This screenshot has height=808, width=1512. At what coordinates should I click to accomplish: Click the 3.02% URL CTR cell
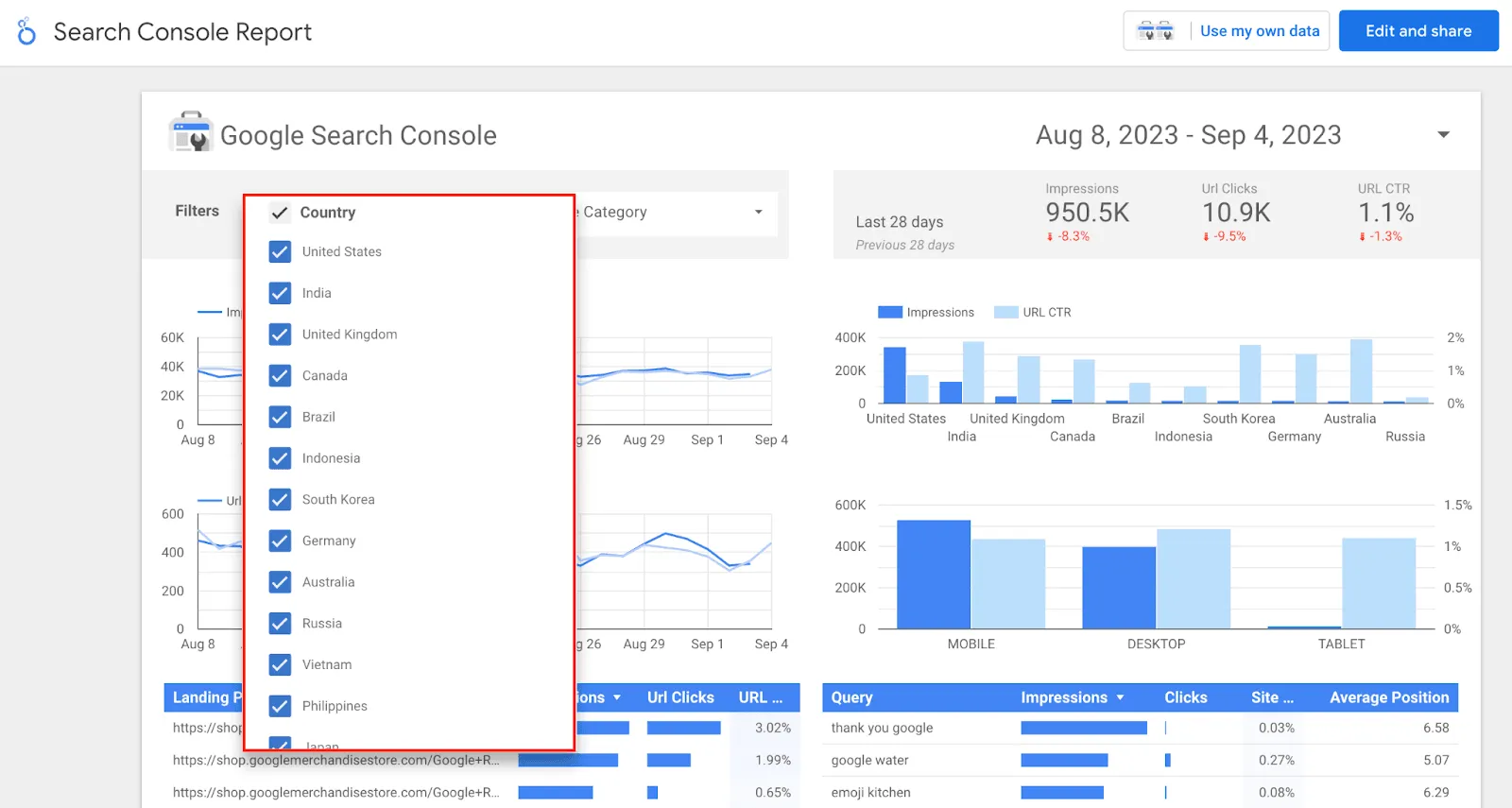coord(773,728)
